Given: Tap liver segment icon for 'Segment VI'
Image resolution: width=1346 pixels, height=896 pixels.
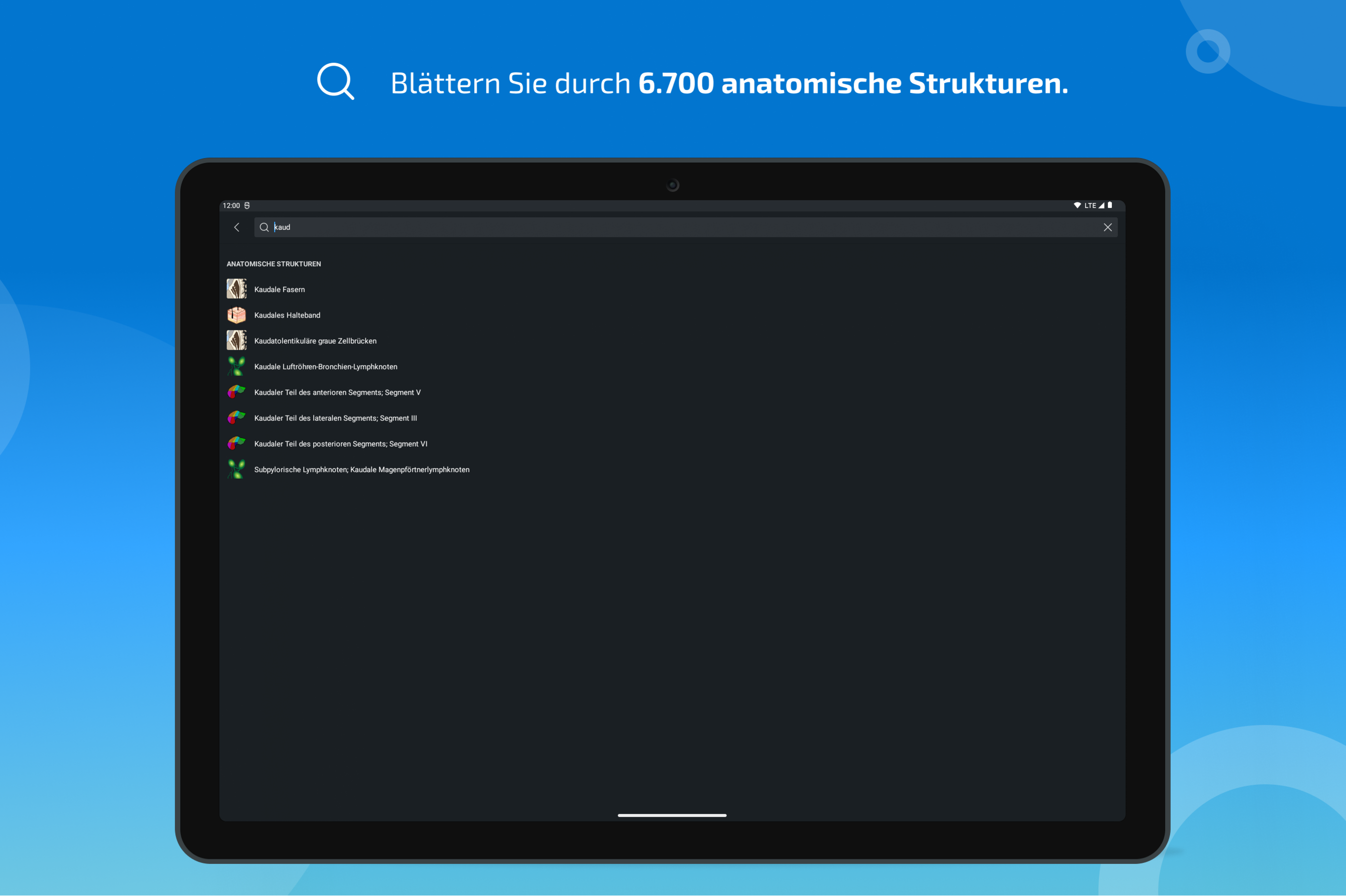Looking at the screenshot, I should tap(237, 444).
